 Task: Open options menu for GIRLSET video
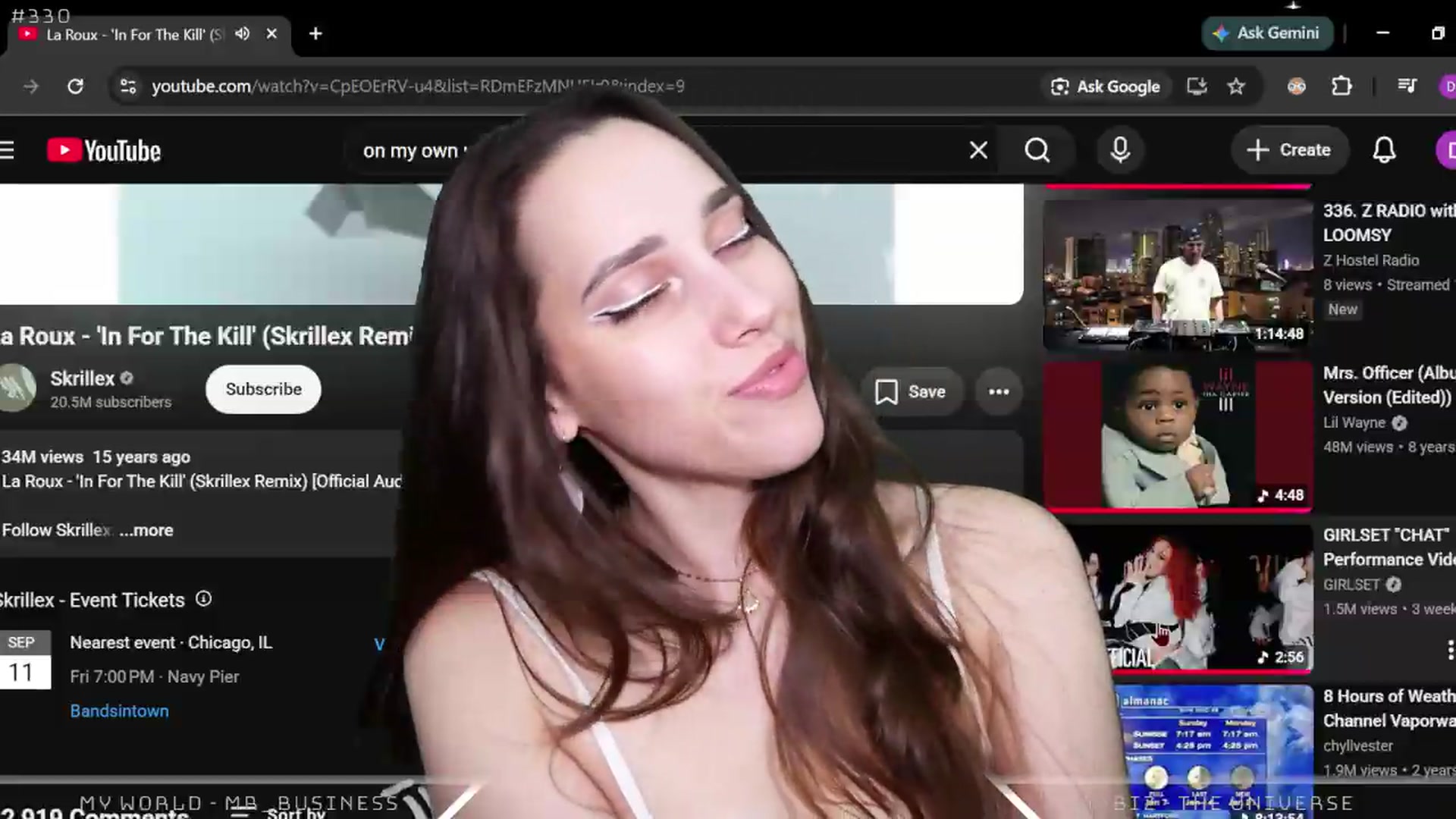point(1449,650)
